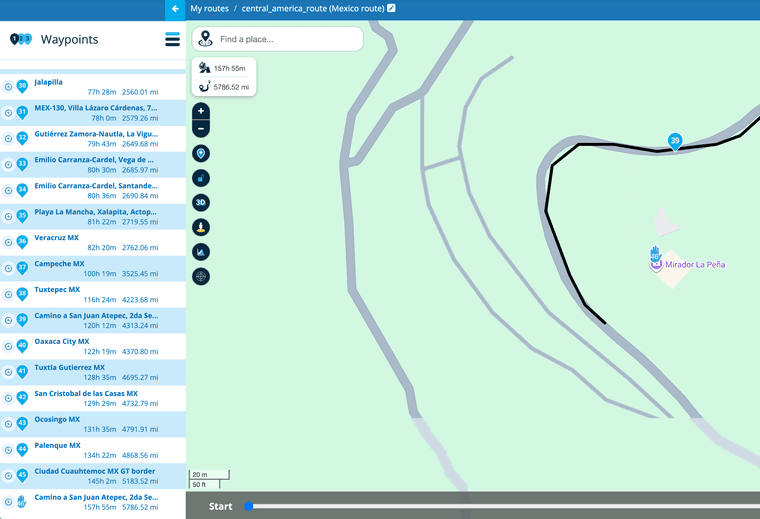The width and height of the screenshot is (760, 519).
Task: Zoom in on the map
Action: click(201, 111)
